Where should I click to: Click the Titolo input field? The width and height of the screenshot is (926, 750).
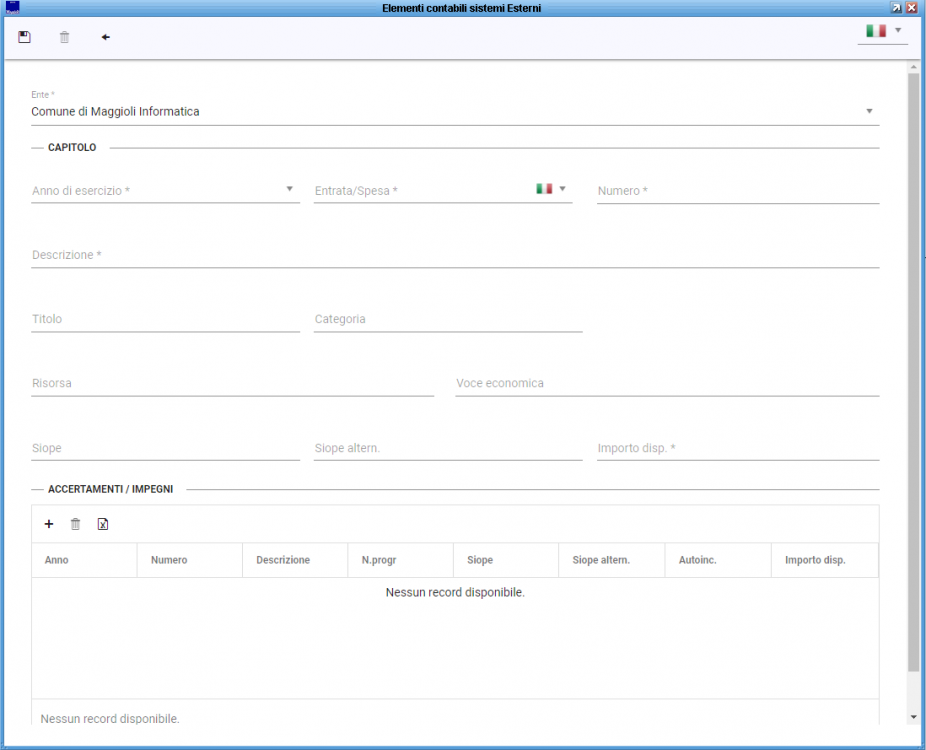pos(165,319)
